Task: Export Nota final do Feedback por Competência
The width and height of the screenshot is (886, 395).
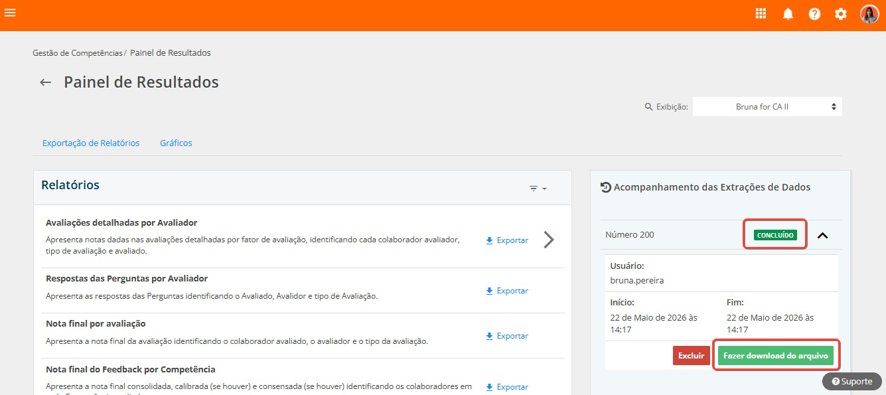Action: tap(507, 387)
